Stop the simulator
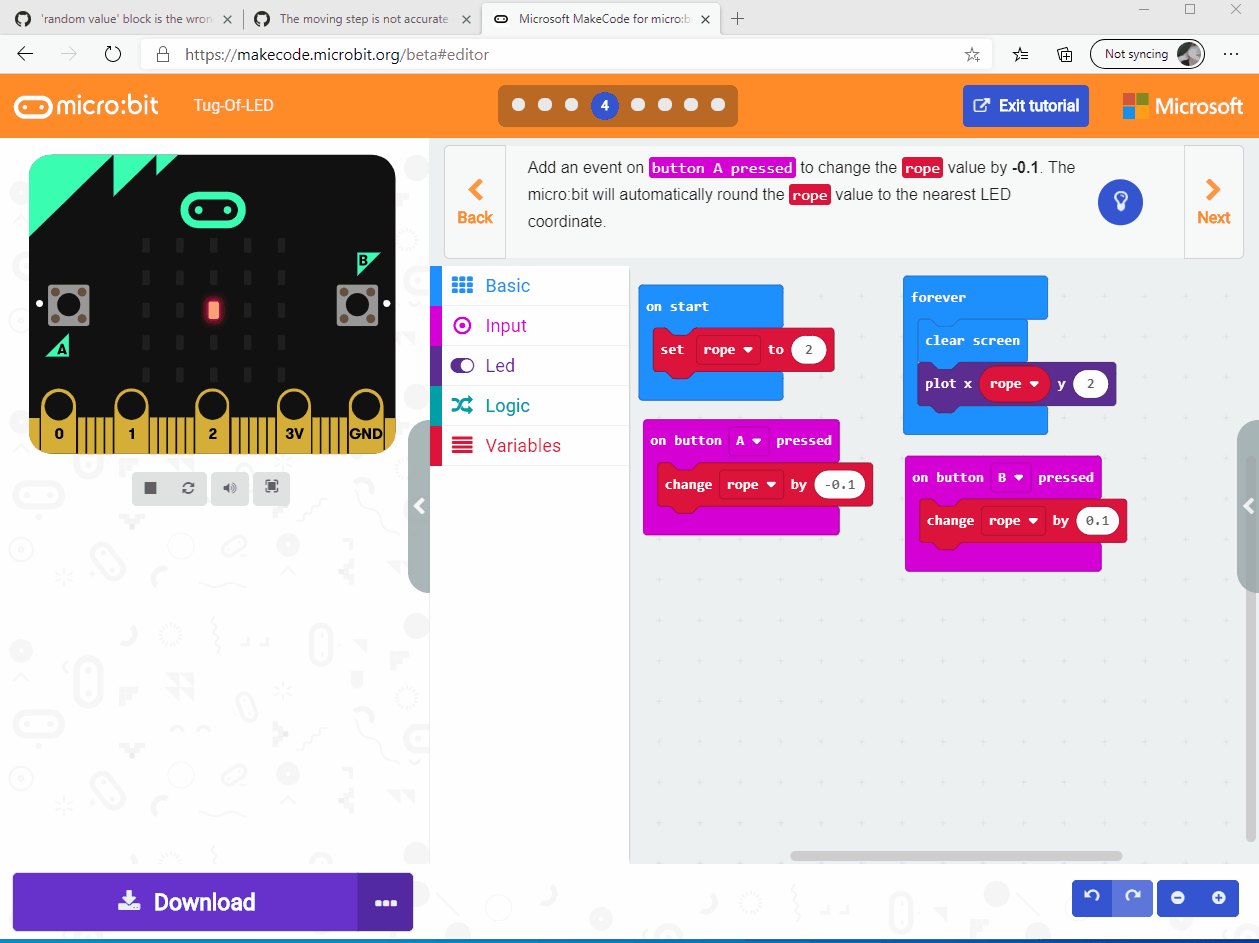The height and width of the screenshot is (943, 1259). click(x=151, y=487)
